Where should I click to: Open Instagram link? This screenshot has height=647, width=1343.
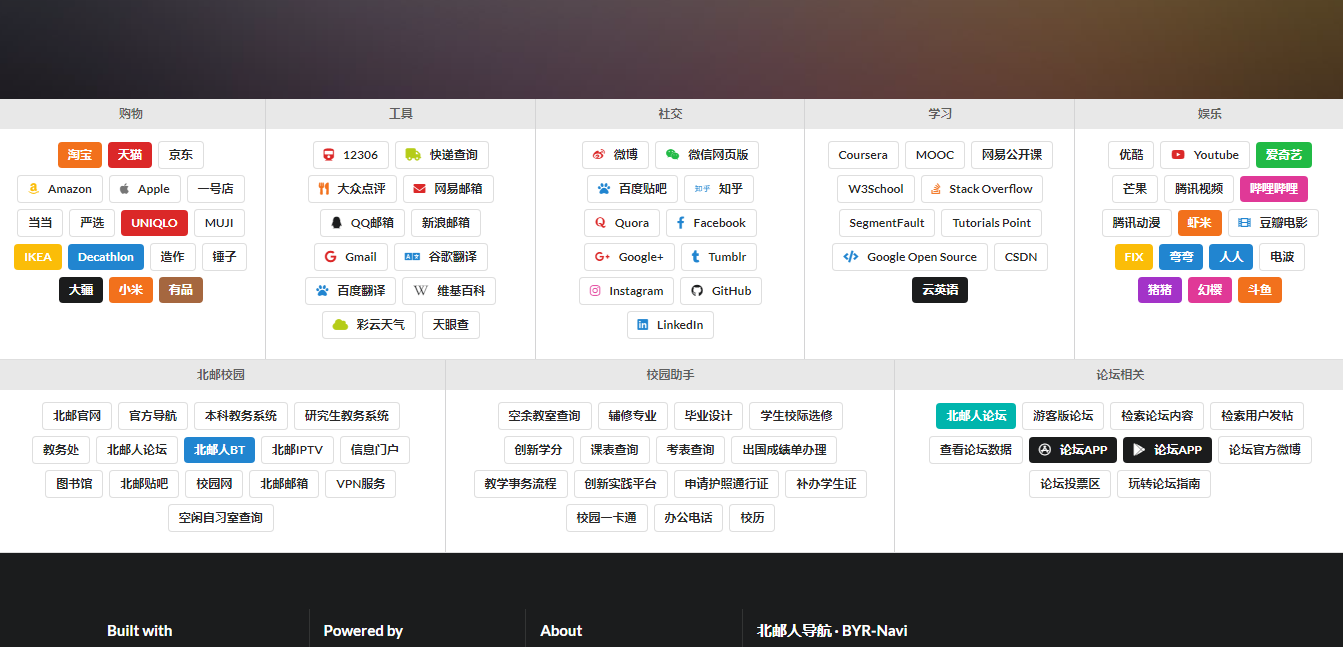pos(626,291)
